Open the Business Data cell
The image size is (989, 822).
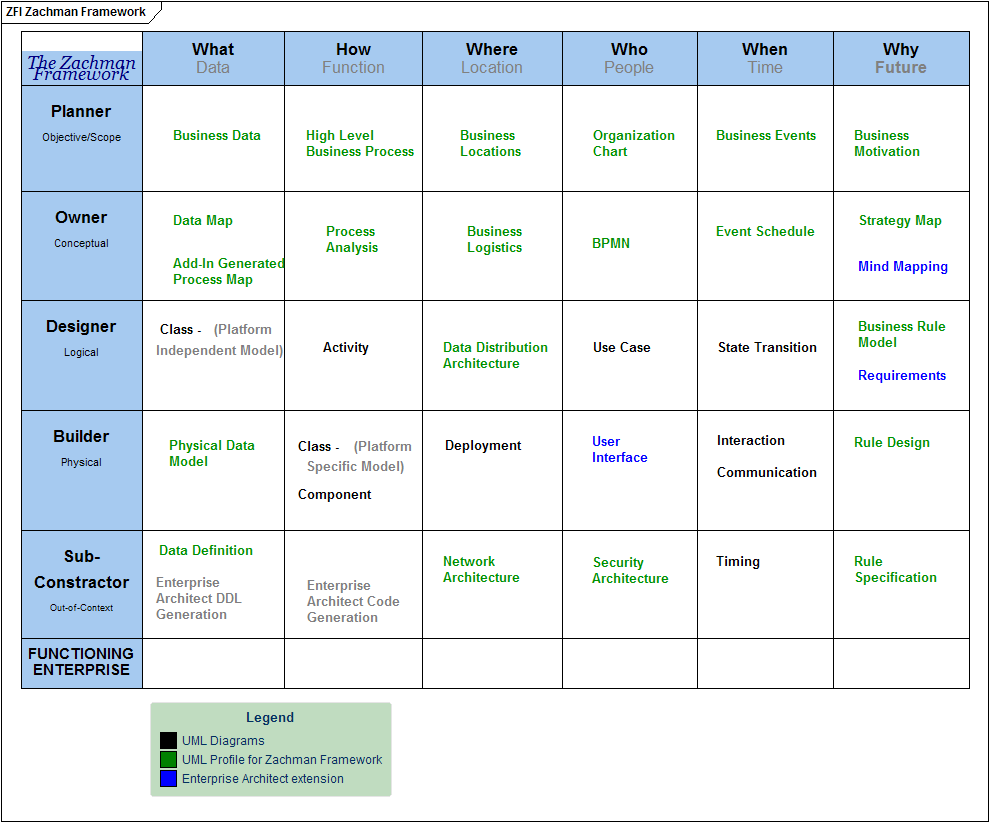coord(216,135)
